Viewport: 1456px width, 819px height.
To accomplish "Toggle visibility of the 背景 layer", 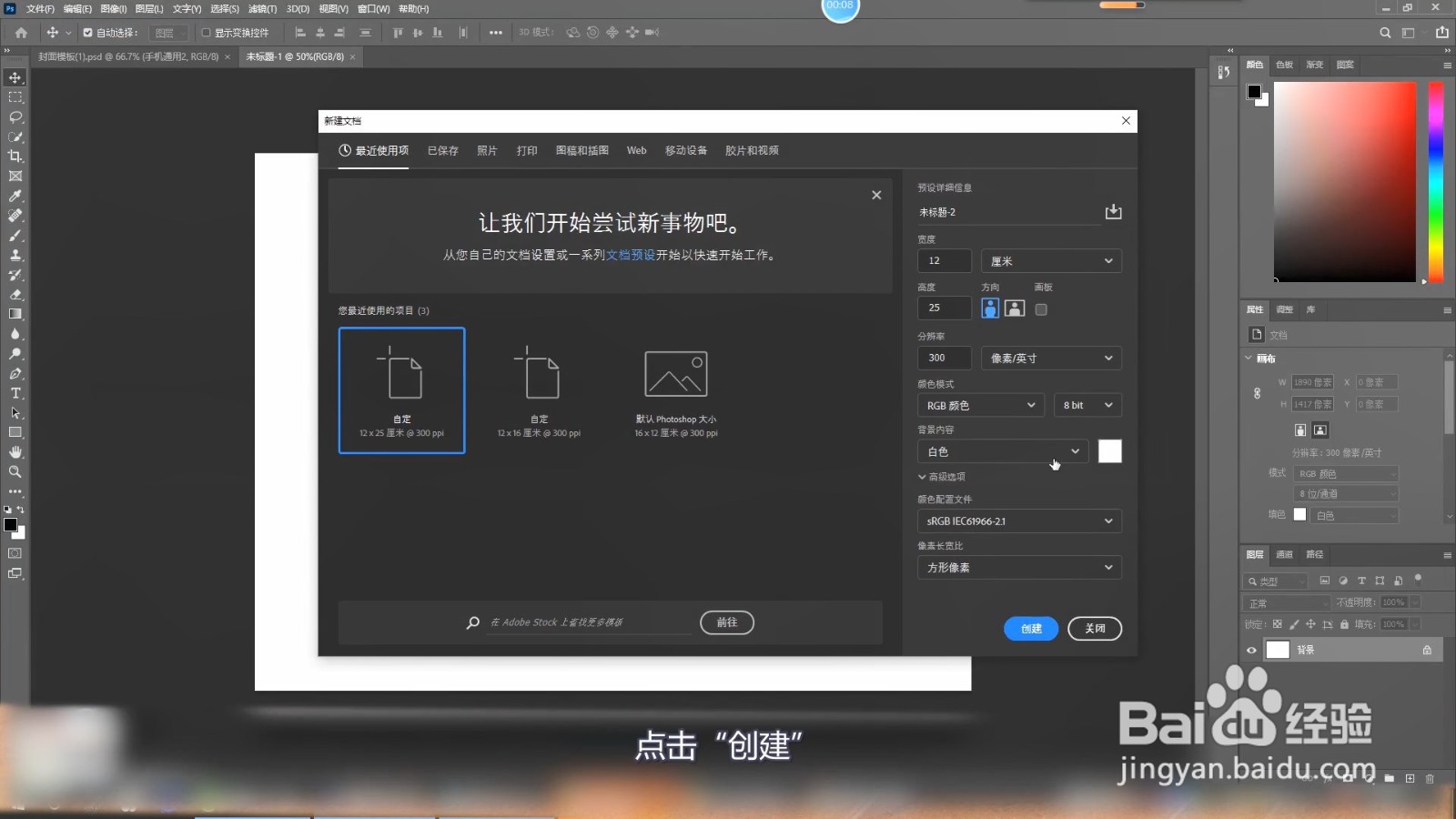I will pyautogui.click(x=1251, y=650).
